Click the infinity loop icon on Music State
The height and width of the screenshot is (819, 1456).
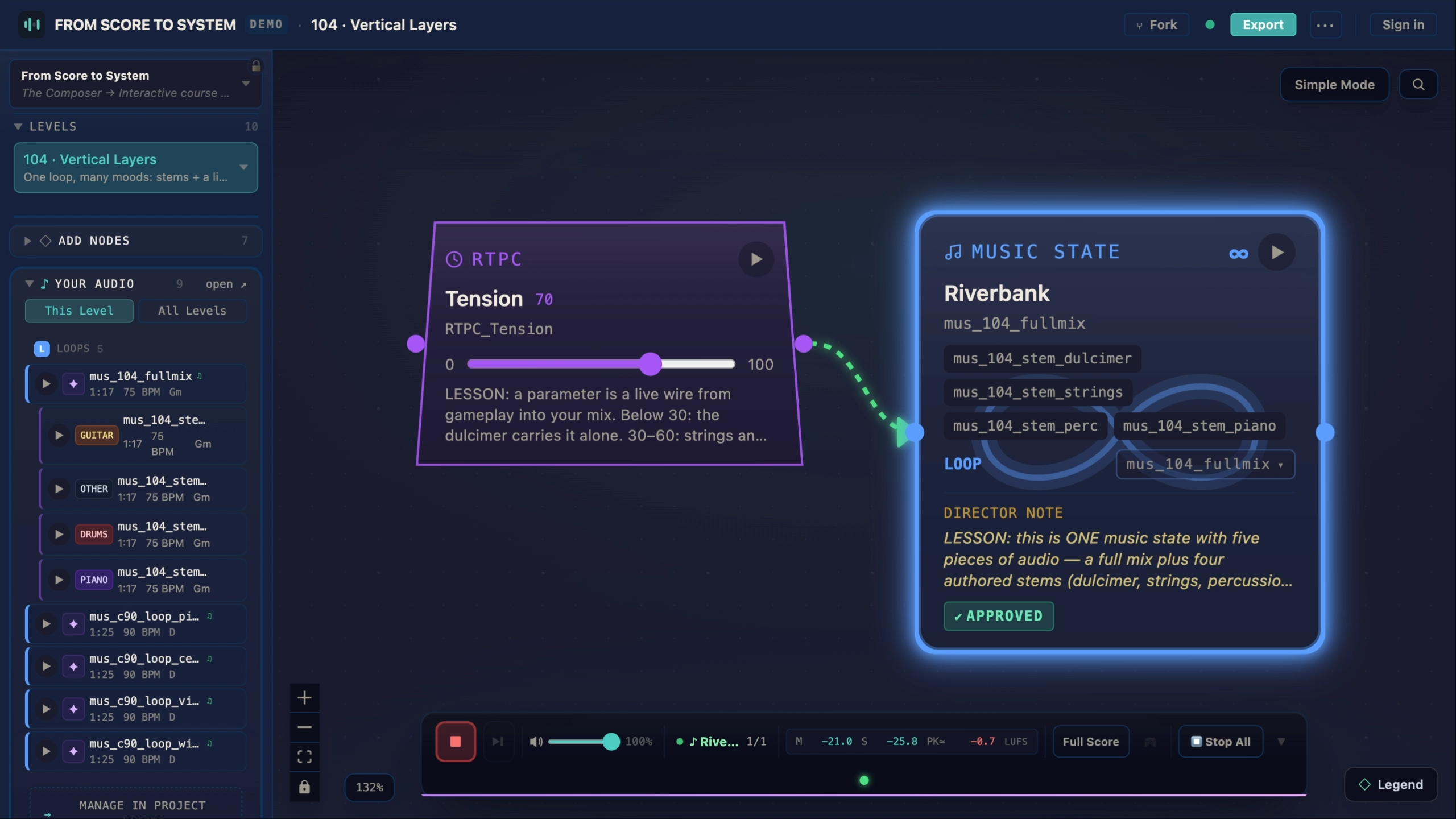[1238, 254]
